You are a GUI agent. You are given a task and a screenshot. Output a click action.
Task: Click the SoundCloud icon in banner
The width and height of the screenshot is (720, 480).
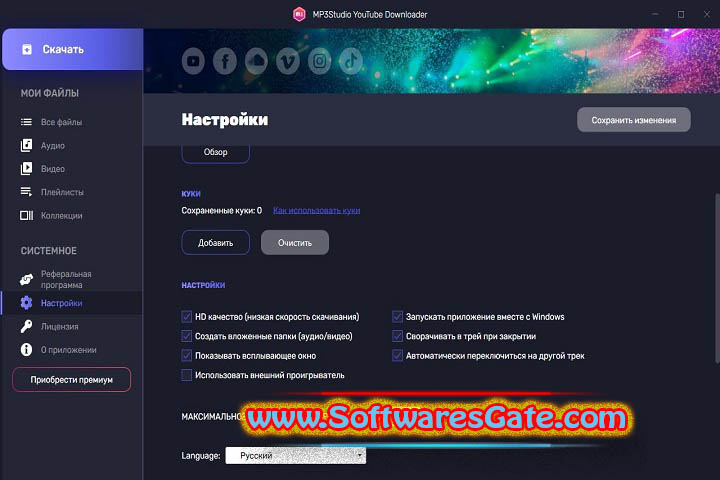pyautogui.click(x=256, y=61)
